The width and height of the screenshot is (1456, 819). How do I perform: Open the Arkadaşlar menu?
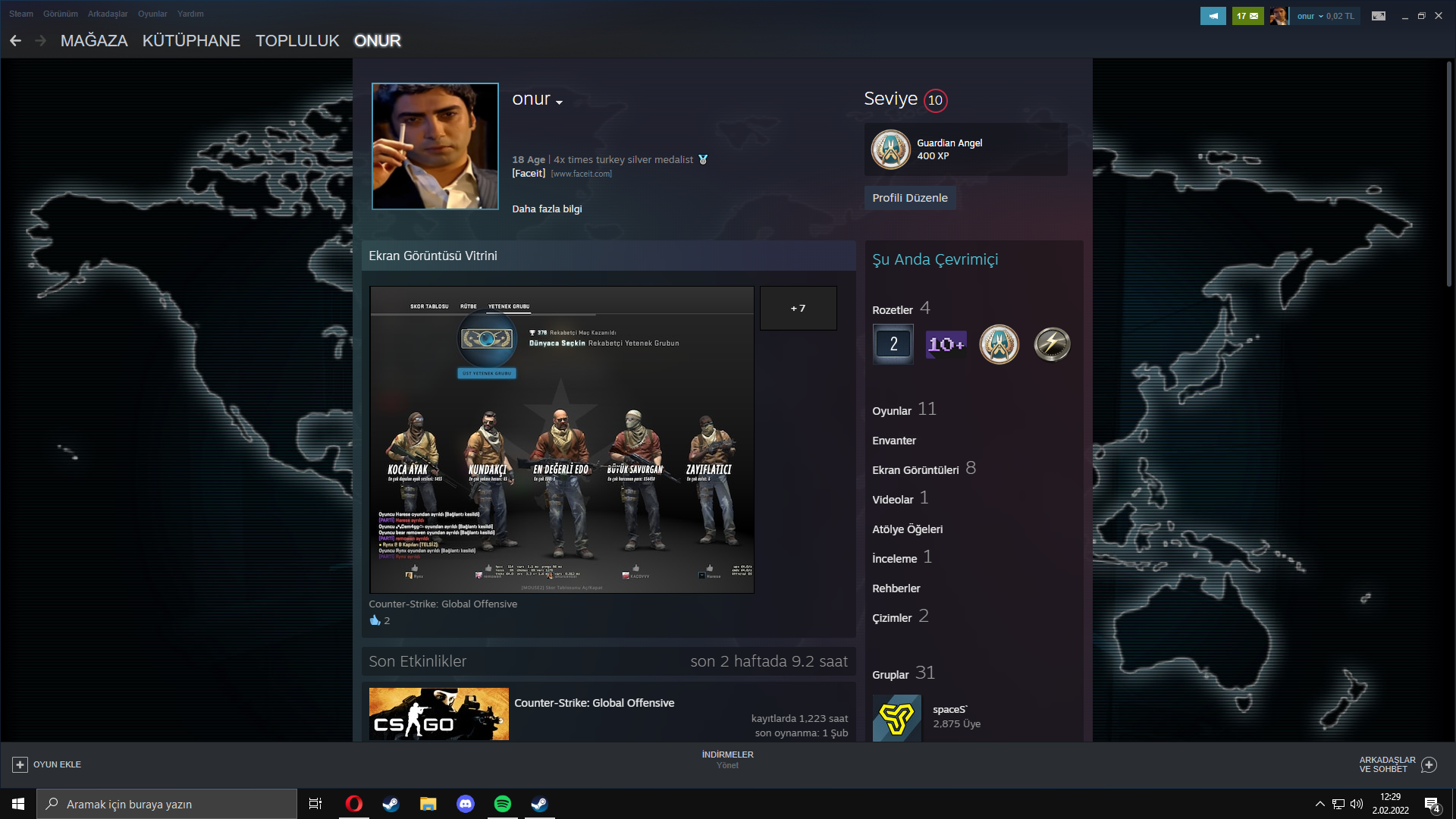click(108, 14)
